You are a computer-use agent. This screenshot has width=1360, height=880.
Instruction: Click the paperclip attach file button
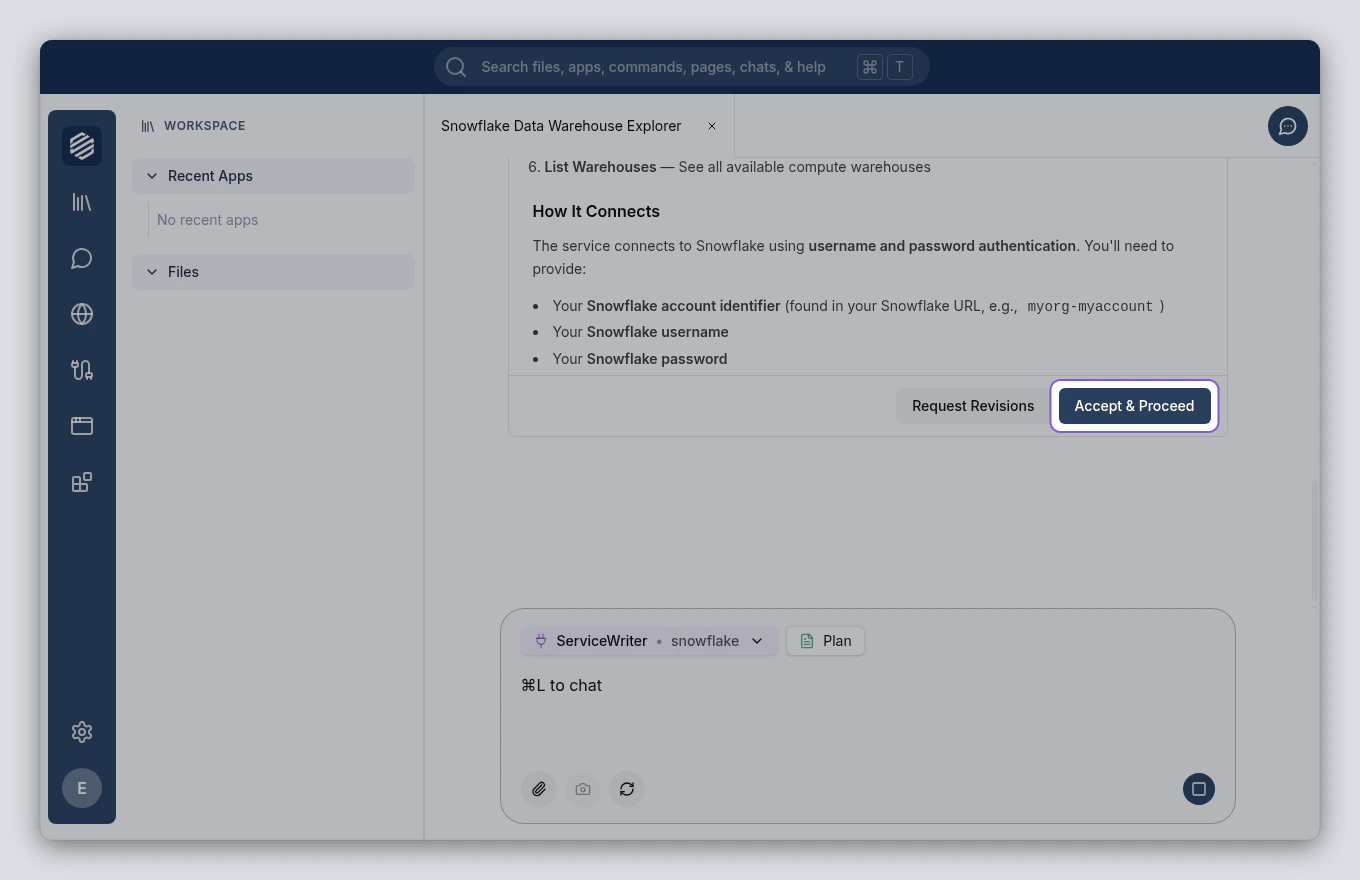click(539, 789)
